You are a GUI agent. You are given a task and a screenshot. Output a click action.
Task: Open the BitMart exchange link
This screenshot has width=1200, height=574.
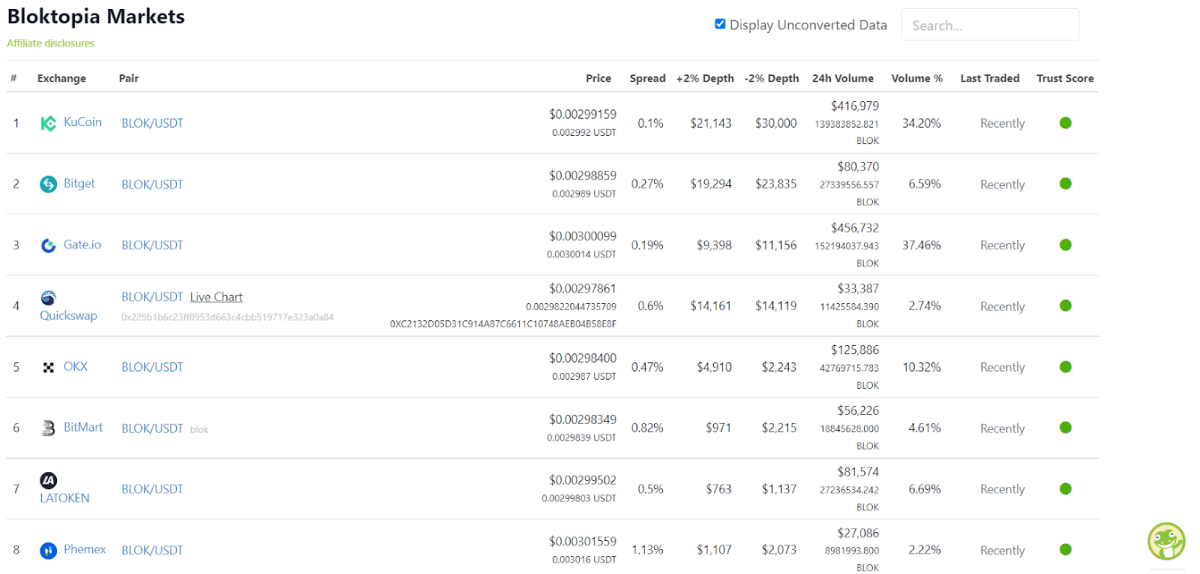tap(84, 427)
